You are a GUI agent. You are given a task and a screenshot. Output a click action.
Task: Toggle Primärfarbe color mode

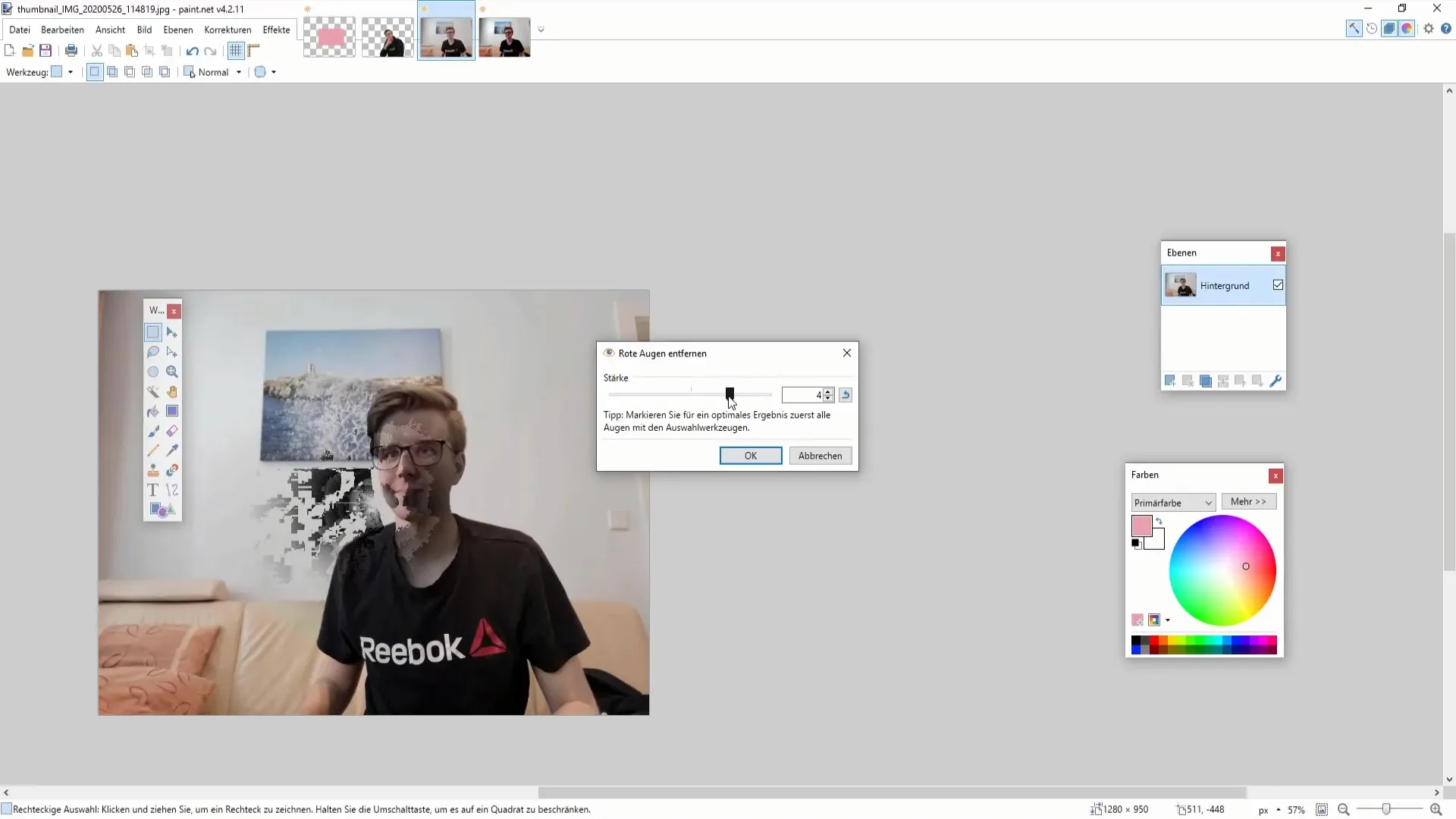click(1171, 501)
